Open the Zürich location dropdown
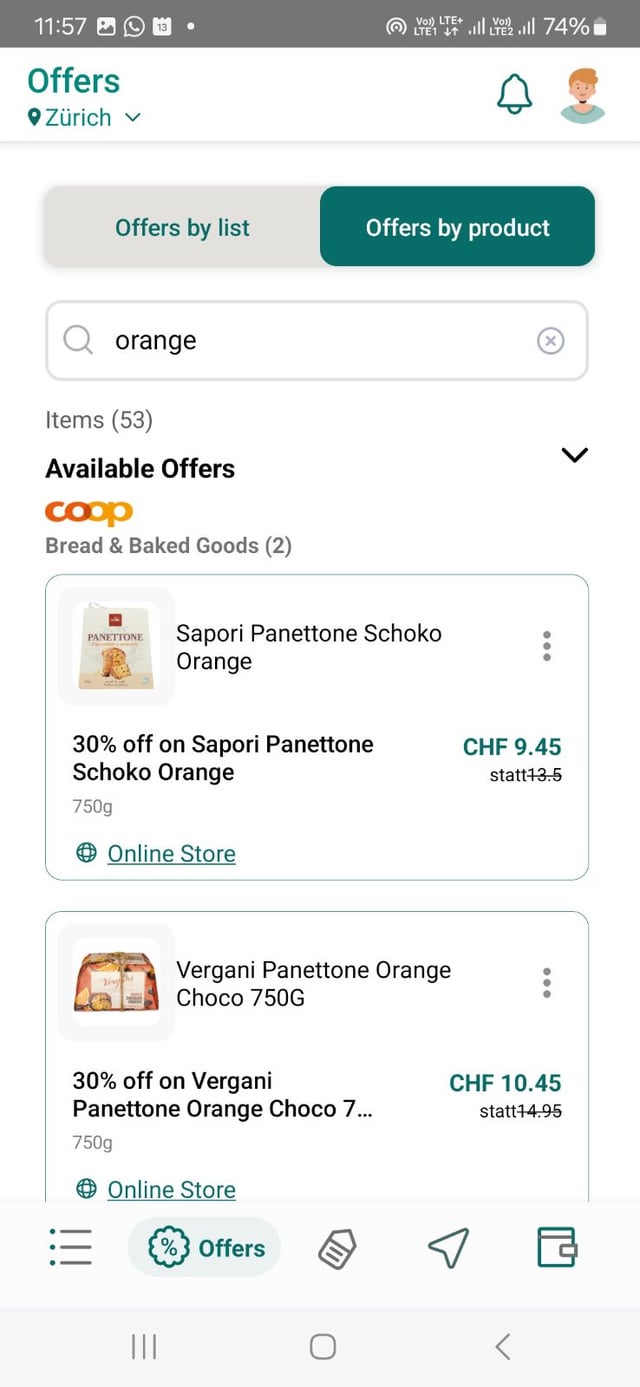The image size is (640, 1387). [85, 118]
